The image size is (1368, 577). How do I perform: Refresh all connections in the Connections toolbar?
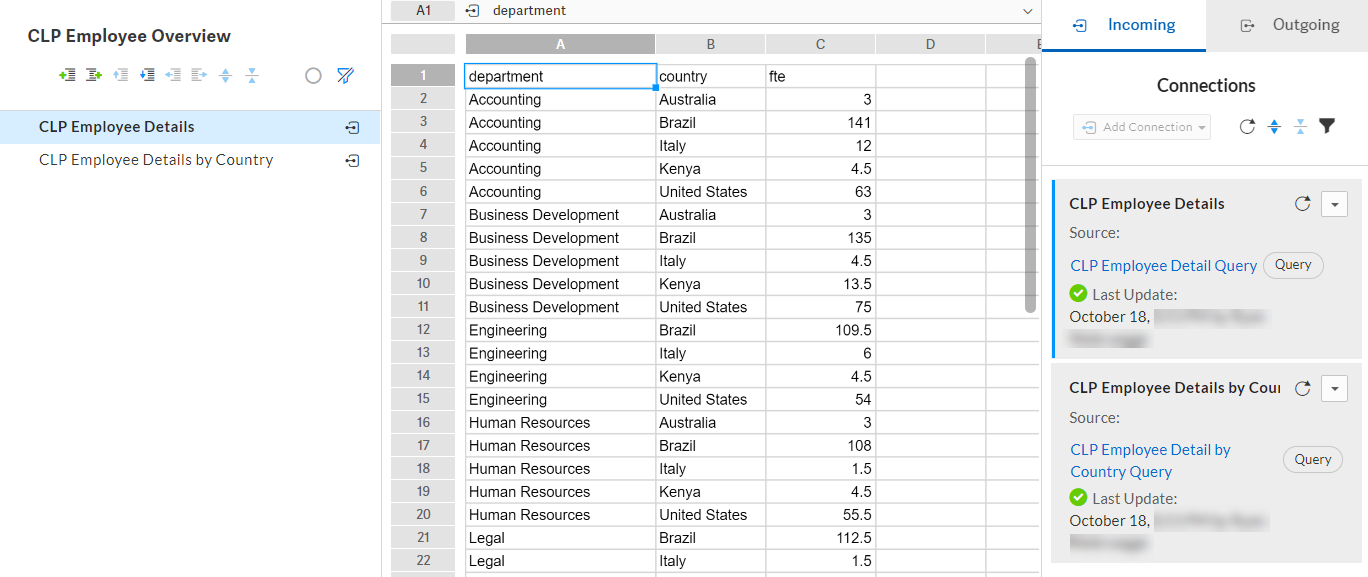(x=1247, y=127)
